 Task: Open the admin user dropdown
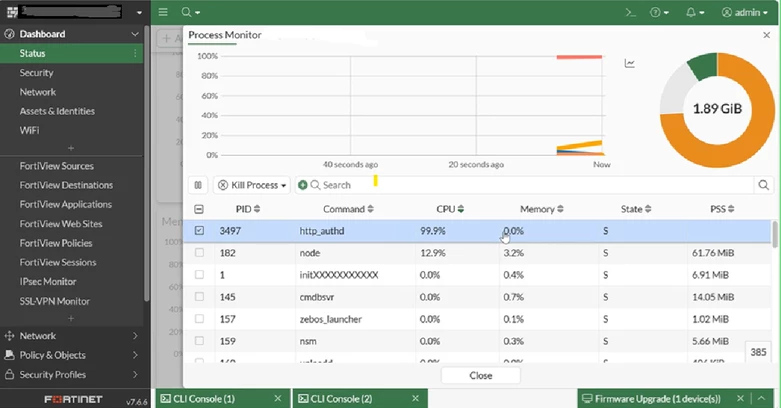[x=745, y=12]
